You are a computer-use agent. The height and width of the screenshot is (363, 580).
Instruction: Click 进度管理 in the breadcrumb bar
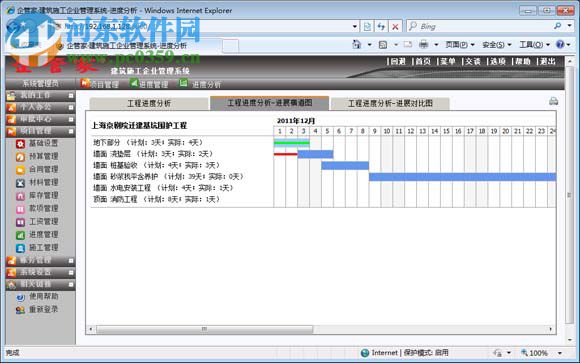click(149, 84)
